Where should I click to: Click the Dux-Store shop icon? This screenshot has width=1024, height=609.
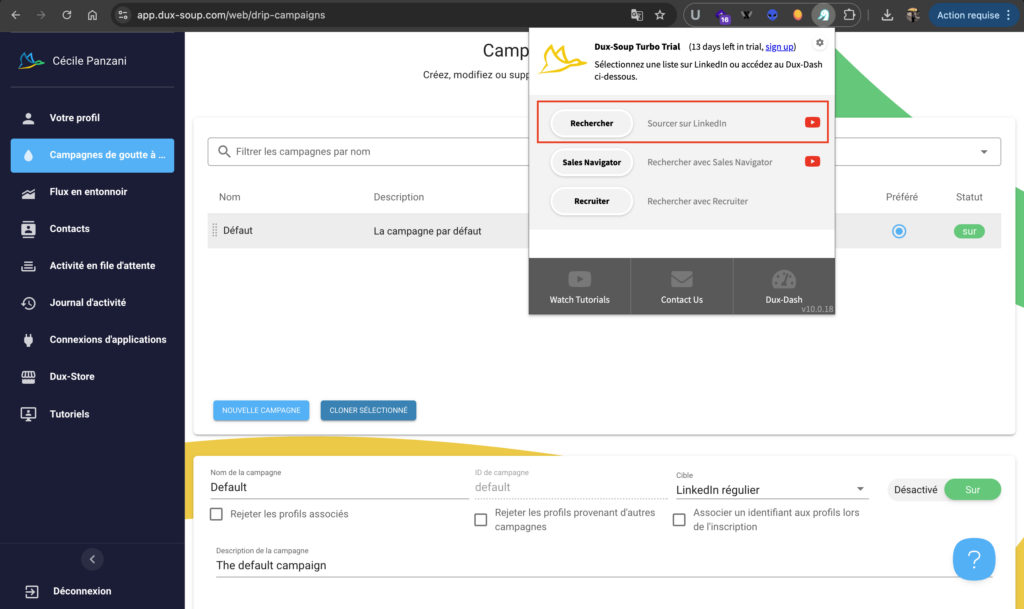point(28,377)
